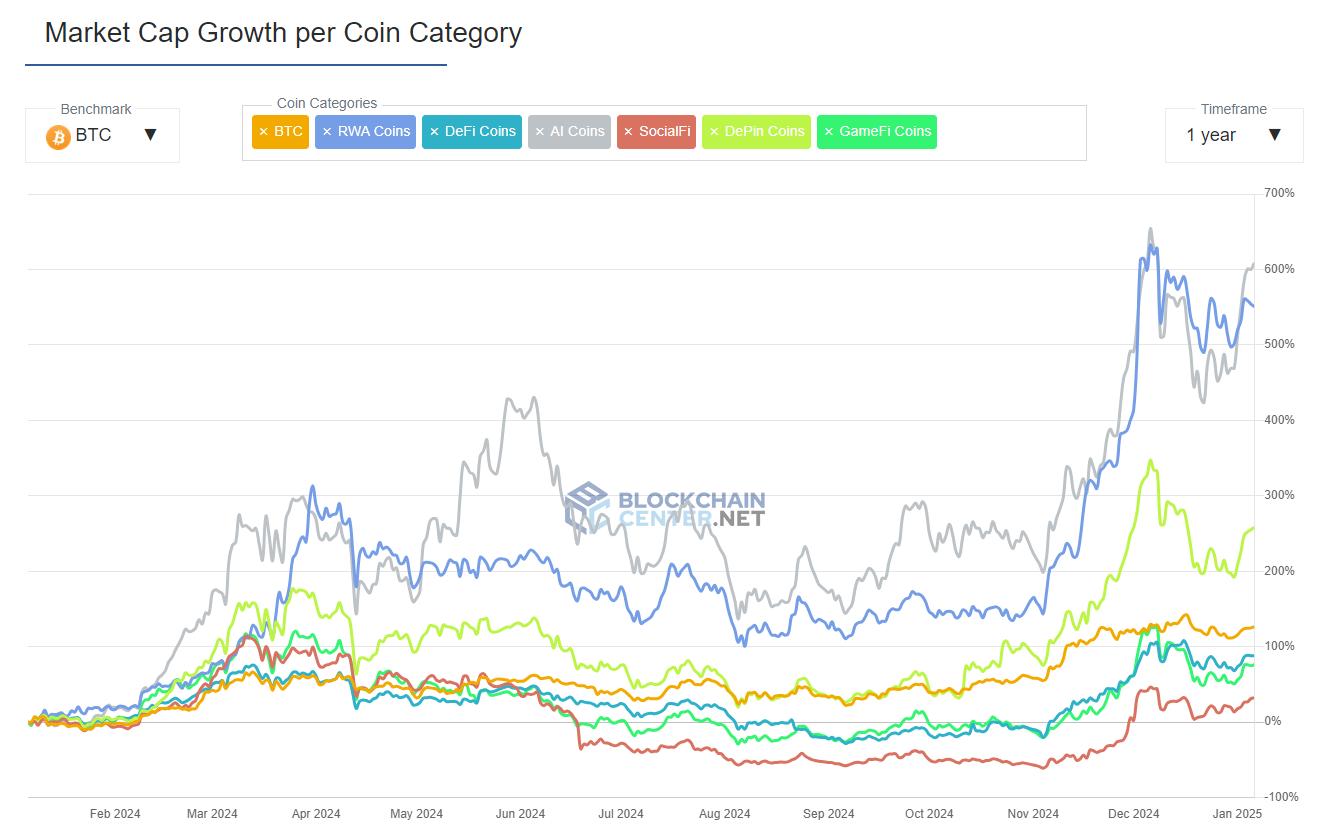Open the Benchmark dropdown arrow
The image size is (1331, 826).
151,135
